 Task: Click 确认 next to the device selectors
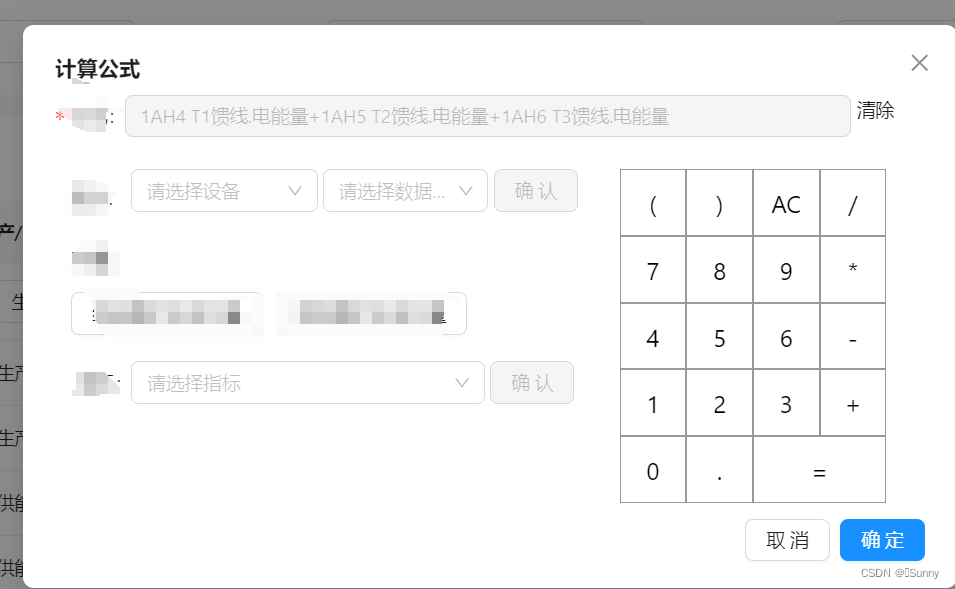536,190
